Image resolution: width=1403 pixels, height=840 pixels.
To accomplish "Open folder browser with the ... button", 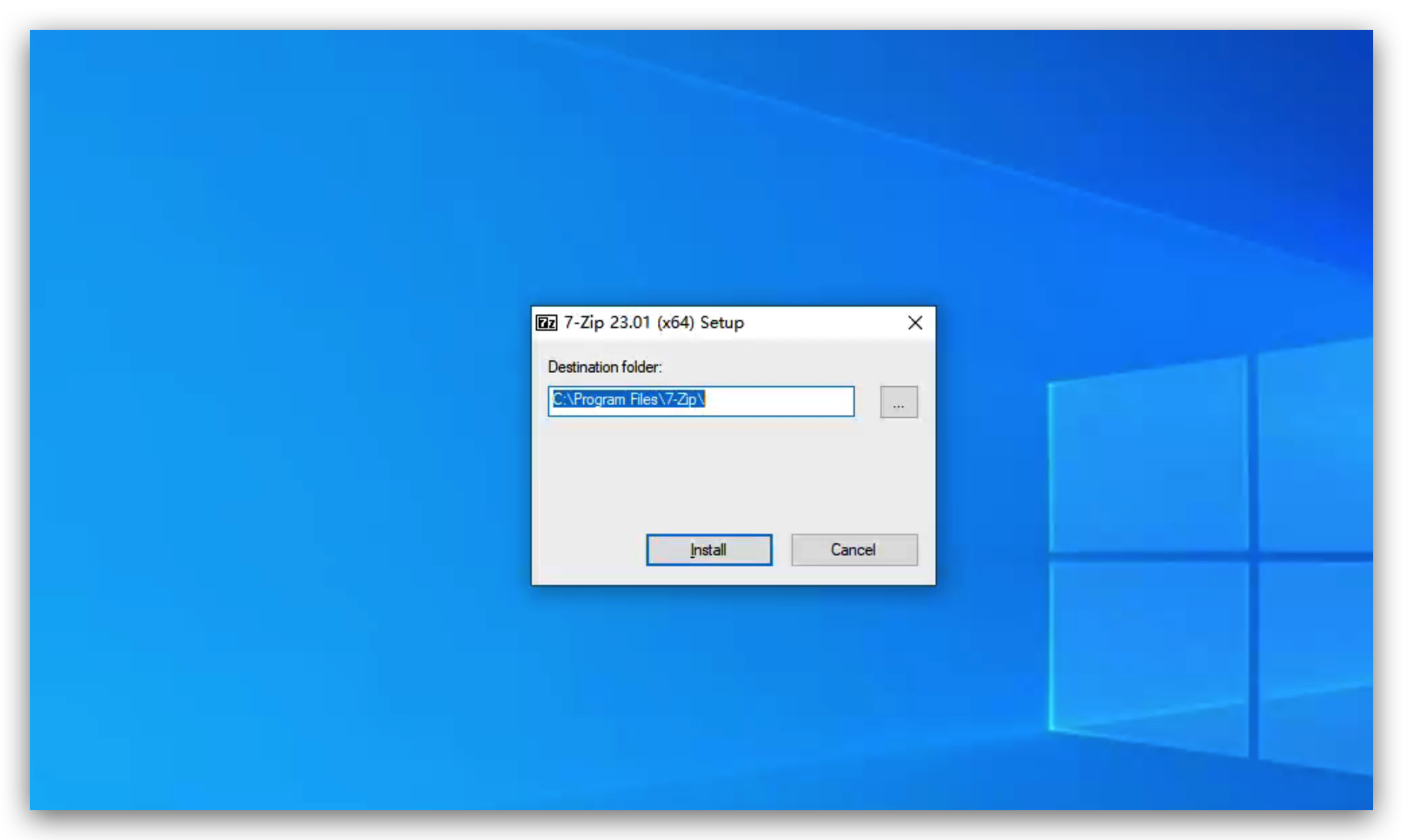I will tap(898, 402).
